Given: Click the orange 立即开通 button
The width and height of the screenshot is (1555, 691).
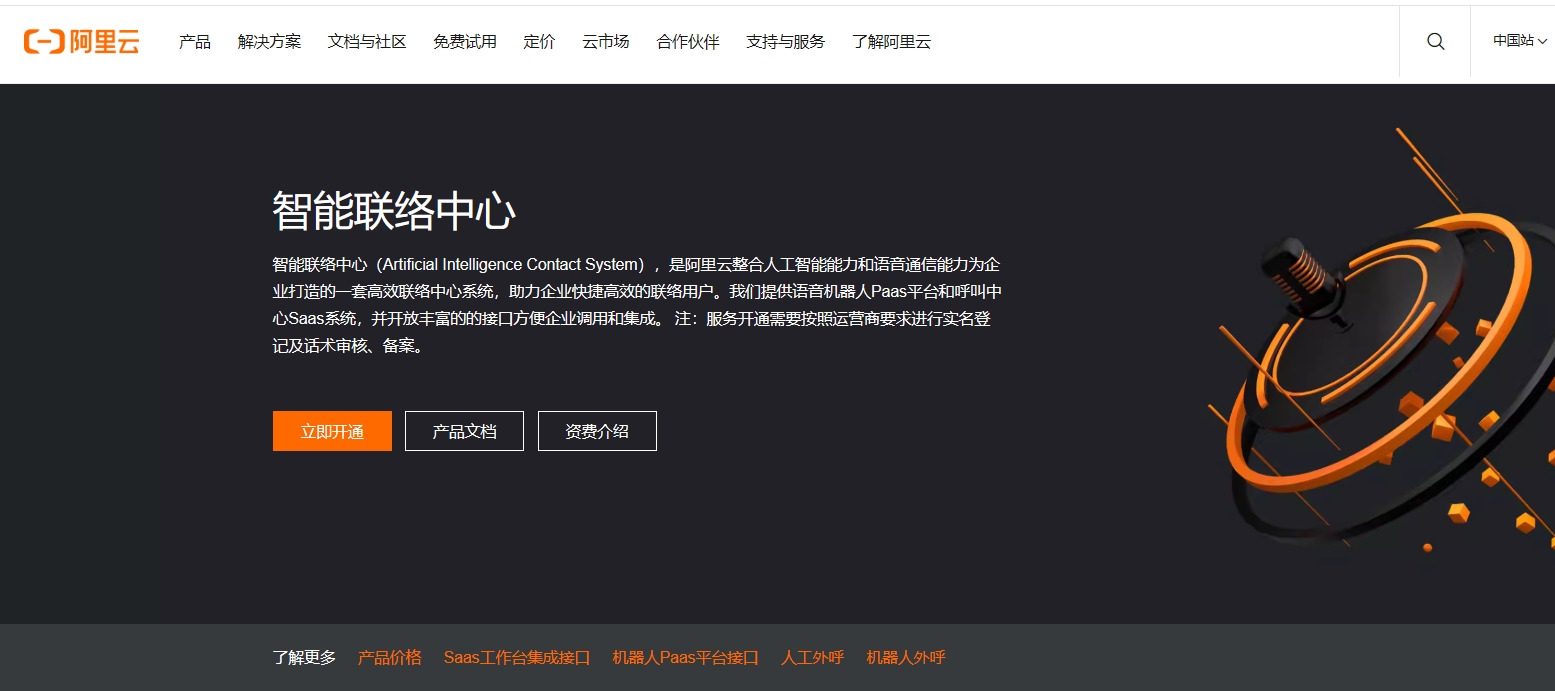Looking at the screenshot, I should point(331,430).
